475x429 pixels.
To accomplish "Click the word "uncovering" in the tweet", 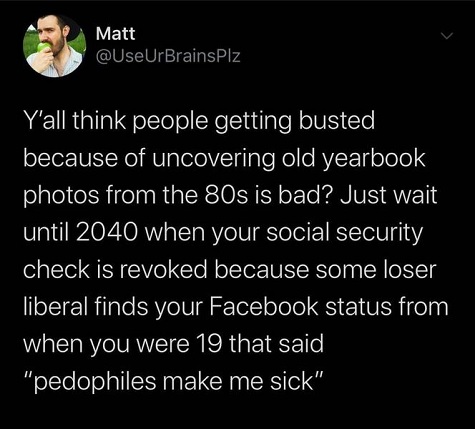I will coord(214,158).
